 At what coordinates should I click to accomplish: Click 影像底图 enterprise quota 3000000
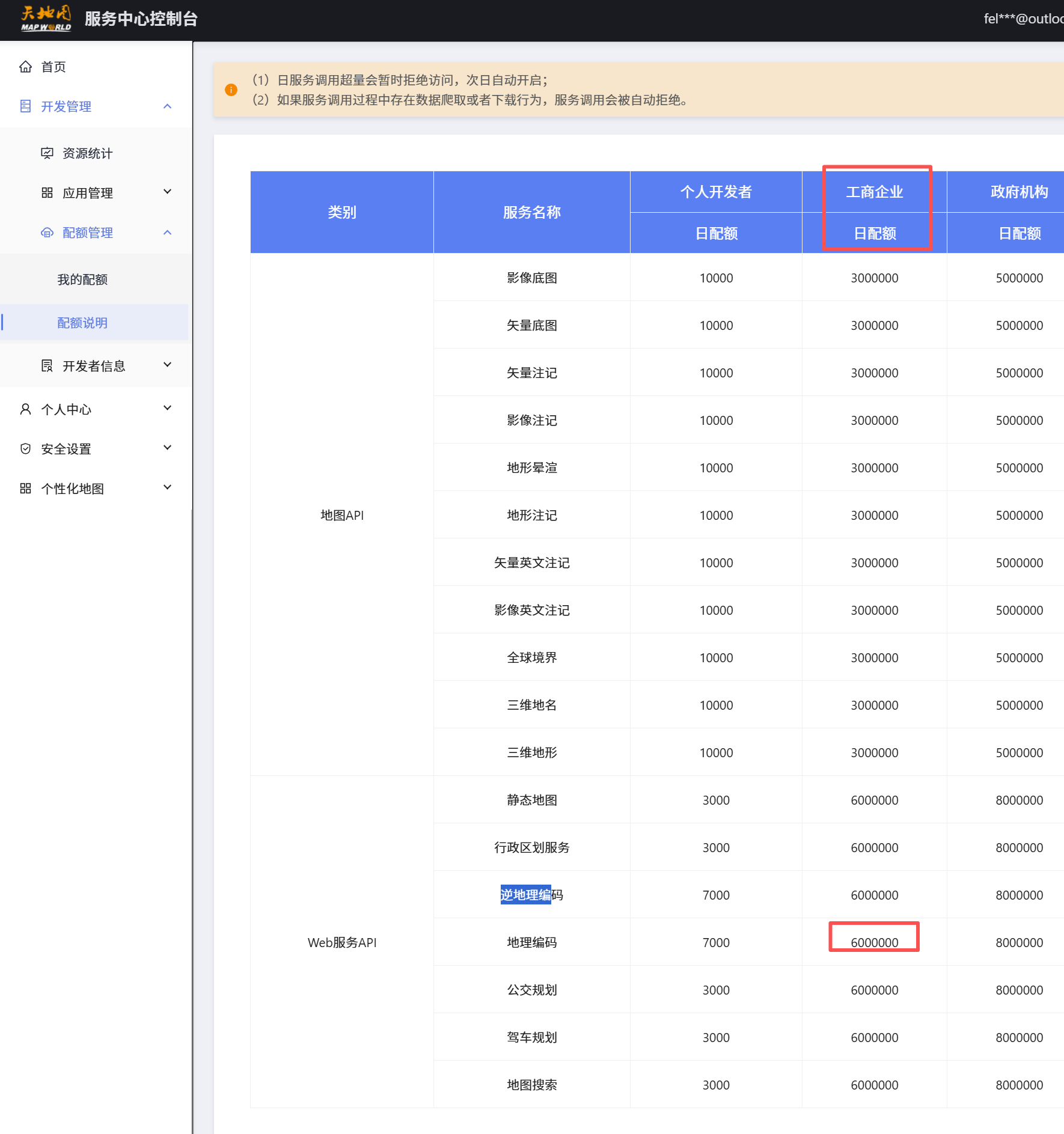coord(875,278)
